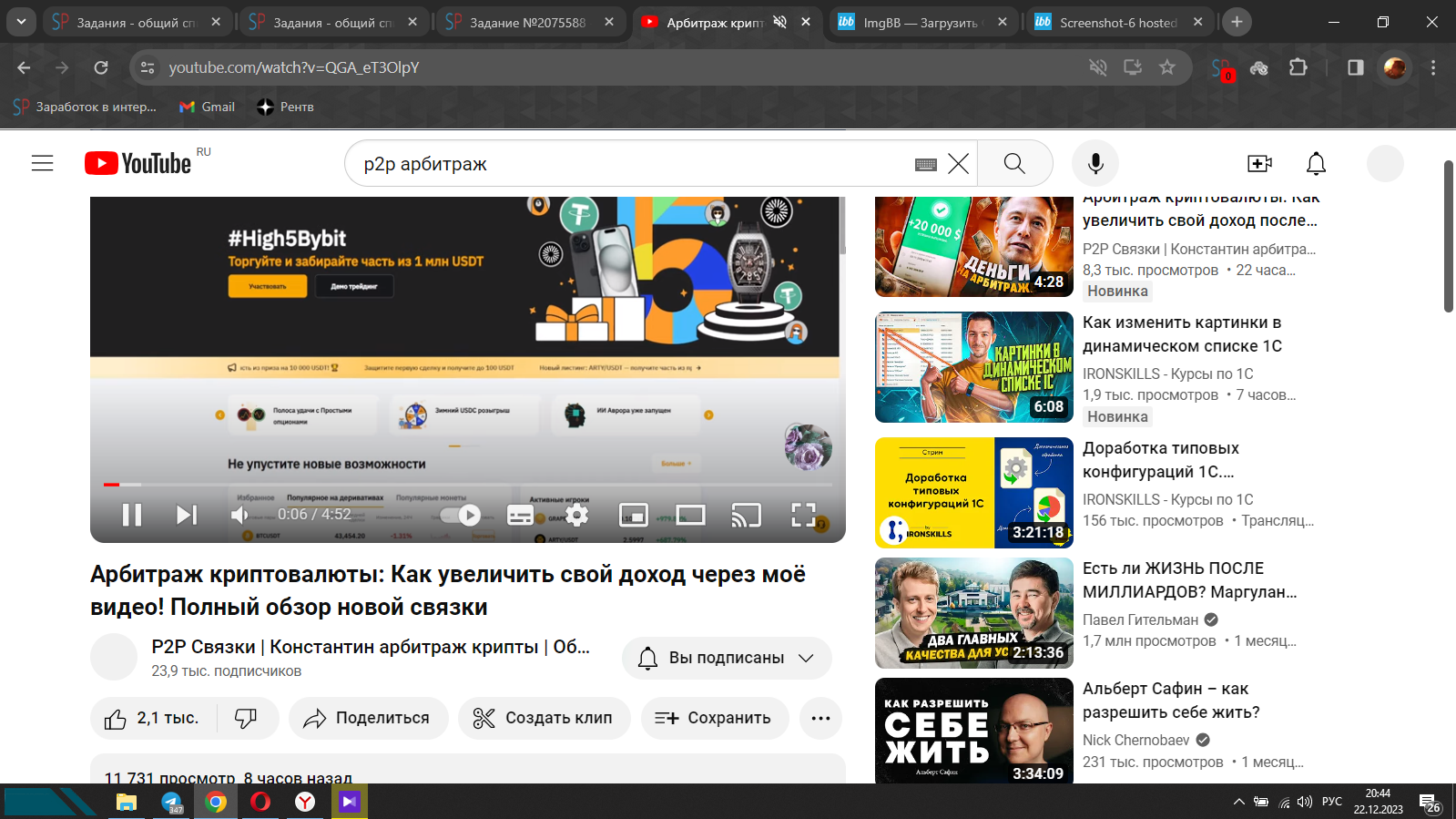
Task: Unmute the Арбитраж крипт tab audio icon
Action: click(779, 22)
